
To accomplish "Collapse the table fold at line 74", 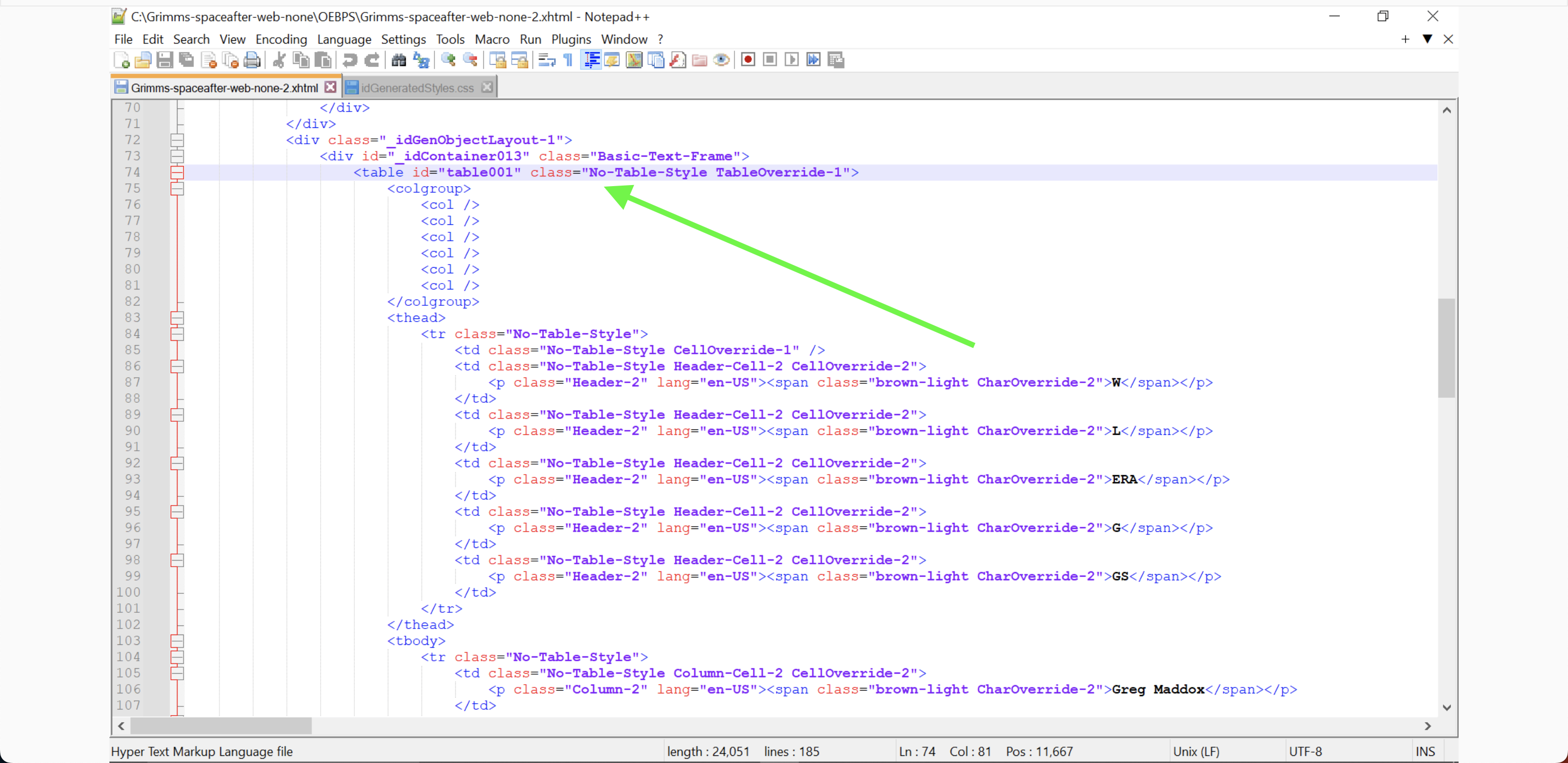I will point(177,172).
